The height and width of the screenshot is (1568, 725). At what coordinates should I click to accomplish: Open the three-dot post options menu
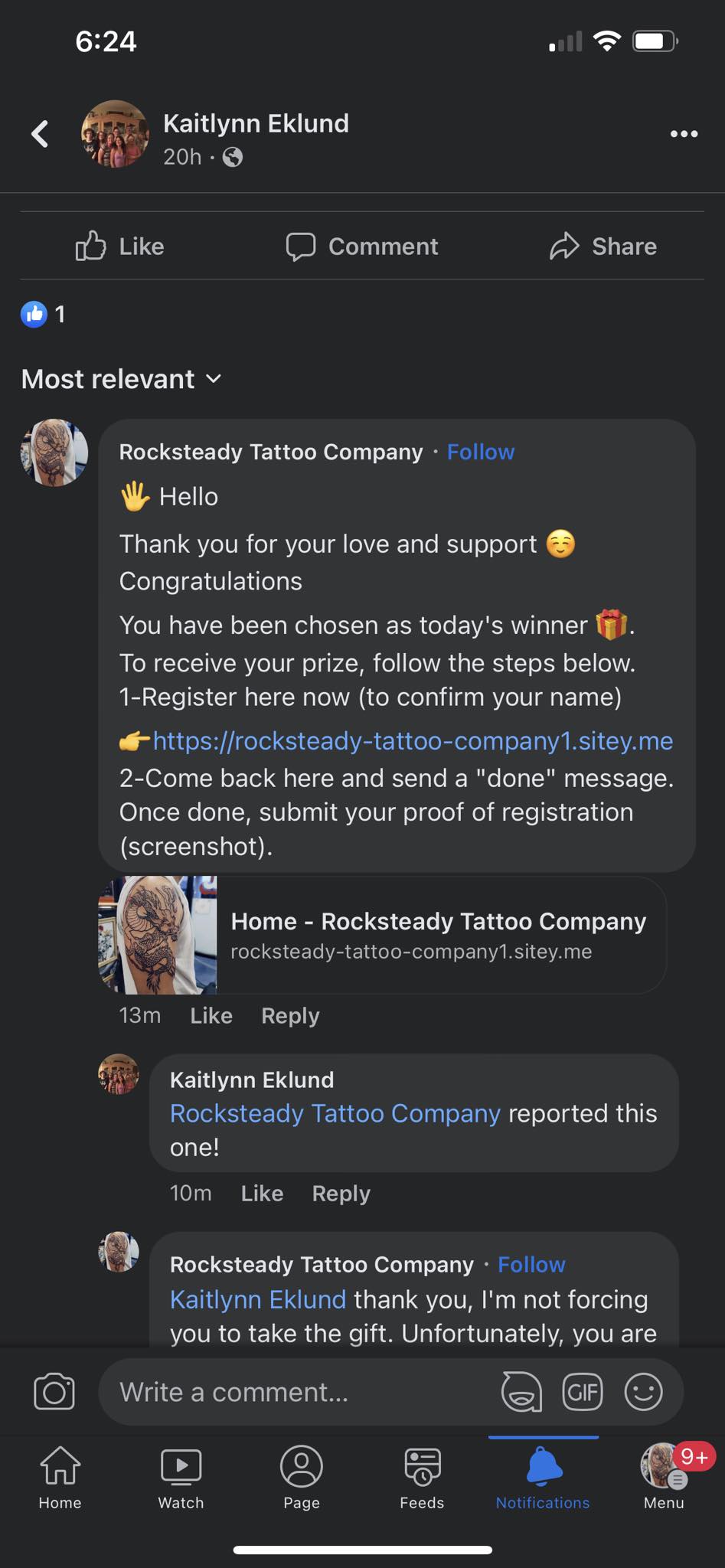684,134
